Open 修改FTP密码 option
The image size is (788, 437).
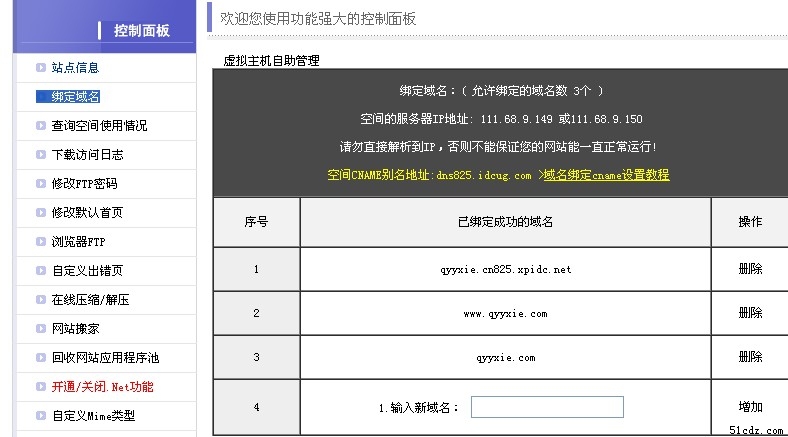click(x=84, y=183)
